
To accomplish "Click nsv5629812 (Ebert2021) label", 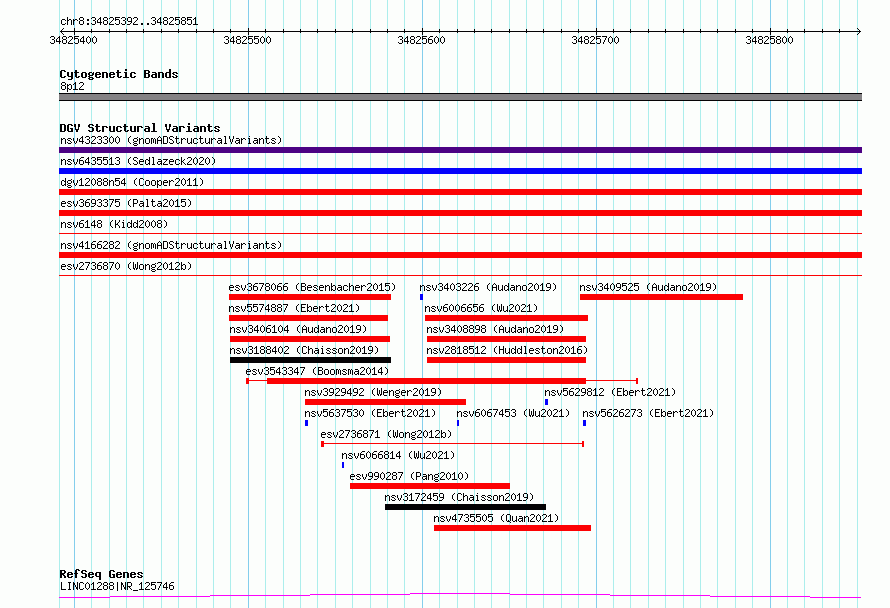I will point(610,392).
